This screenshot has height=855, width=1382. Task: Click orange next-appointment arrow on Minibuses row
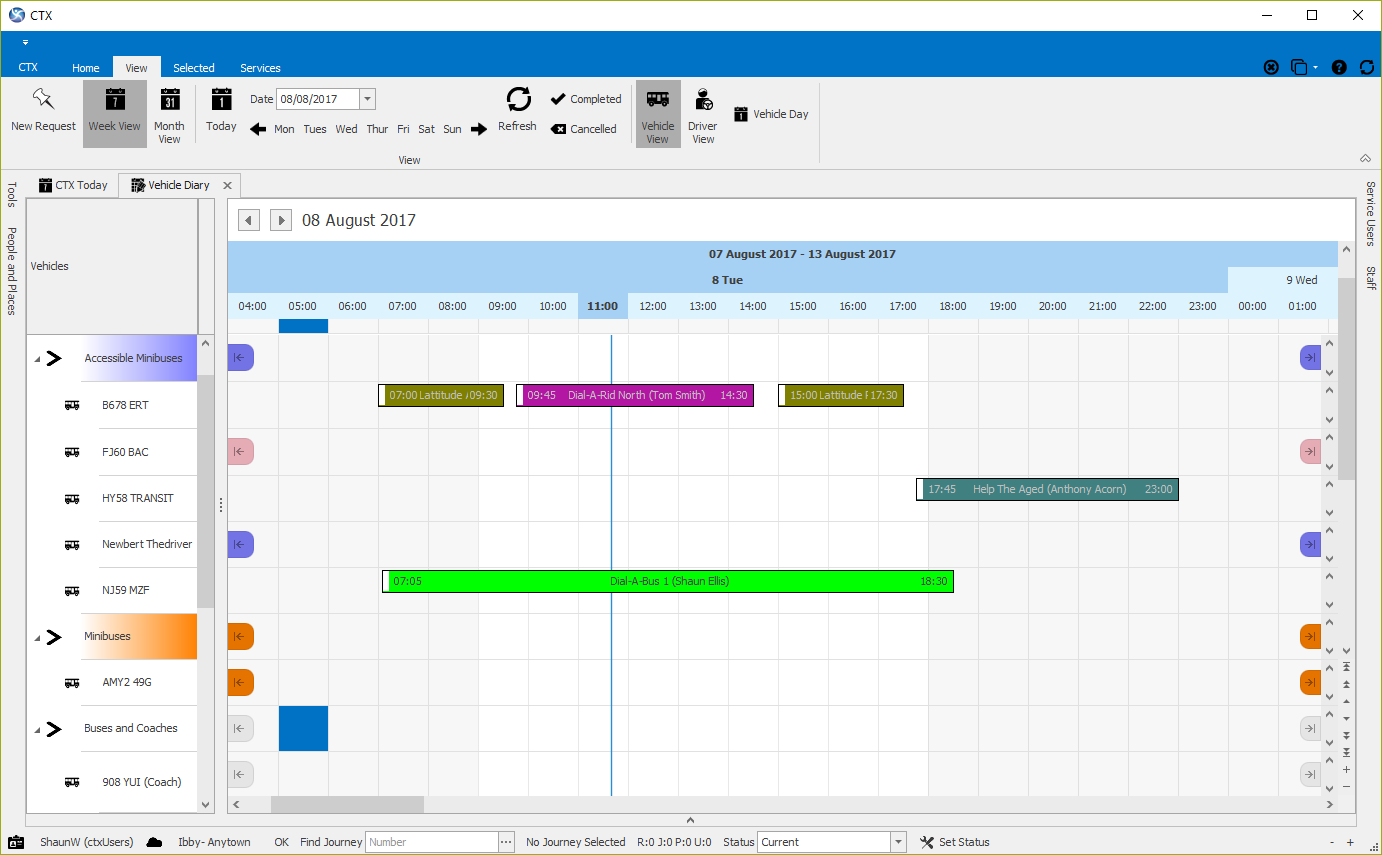[1310, 636]
